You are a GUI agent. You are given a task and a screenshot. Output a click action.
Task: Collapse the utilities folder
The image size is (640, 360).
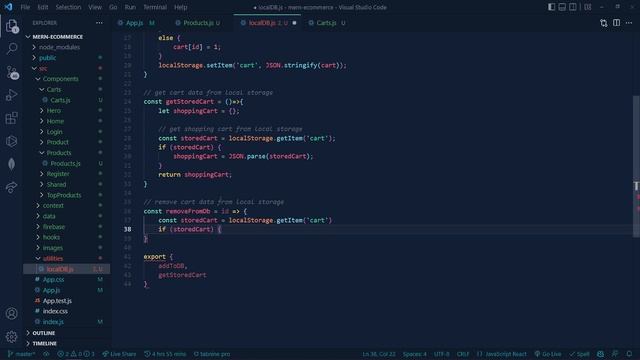(x=66, y=258)
